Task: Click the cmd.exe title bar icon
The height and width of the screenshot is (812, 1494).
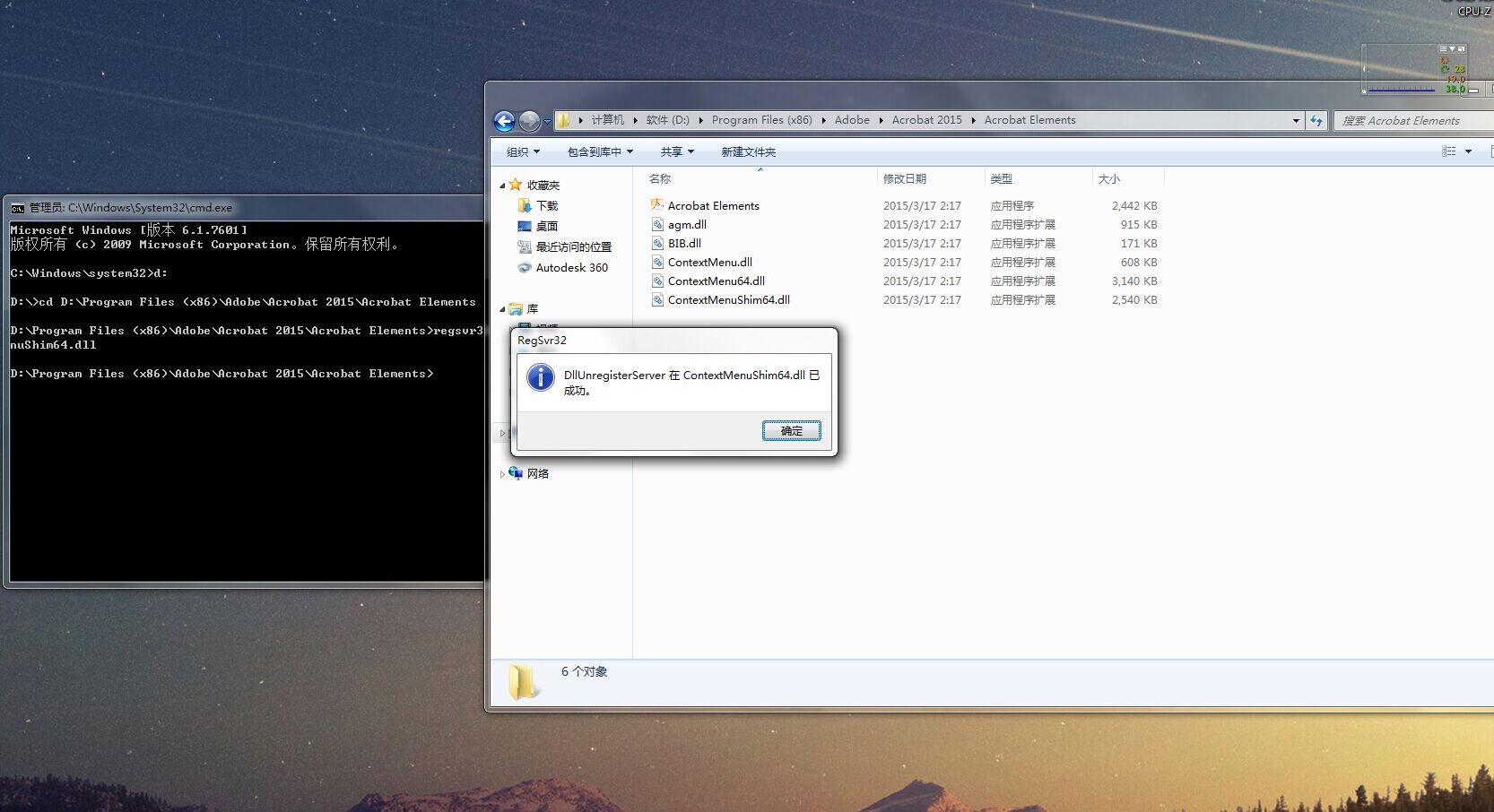Action: (18, 208)
